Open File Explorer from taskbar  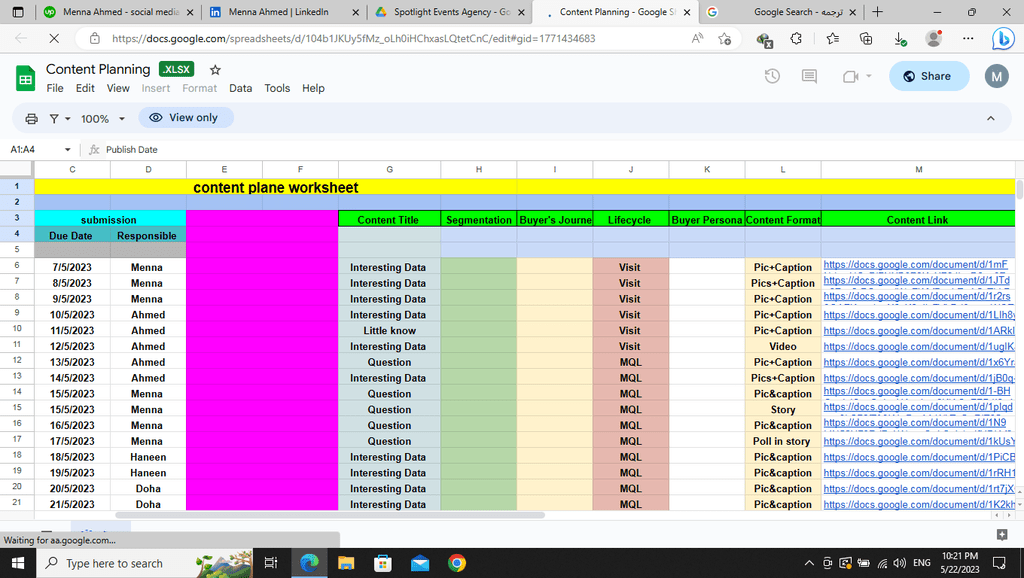click(x=345, y=563)
